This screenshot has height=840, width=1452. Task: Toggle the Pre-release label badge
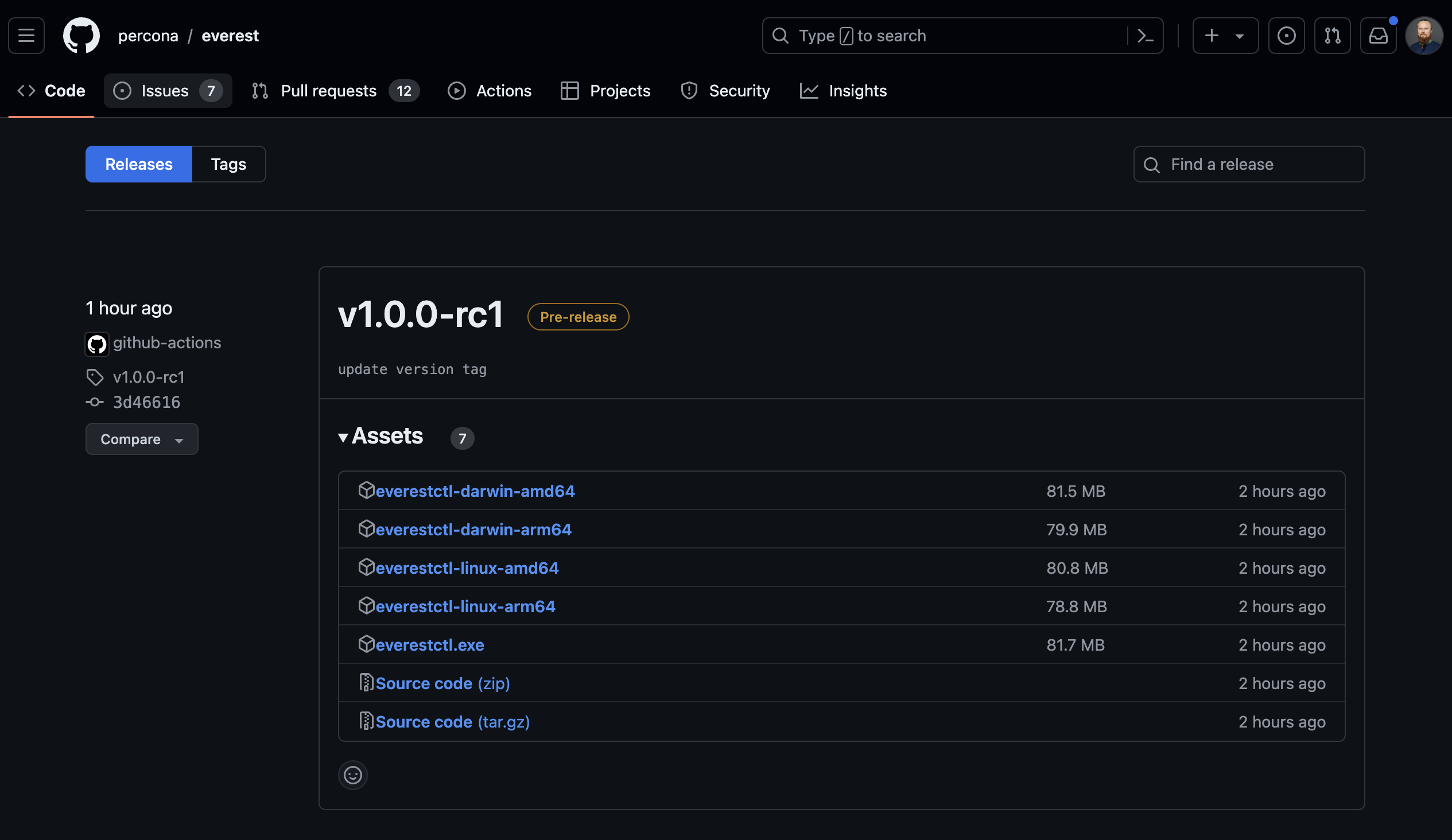578,316
